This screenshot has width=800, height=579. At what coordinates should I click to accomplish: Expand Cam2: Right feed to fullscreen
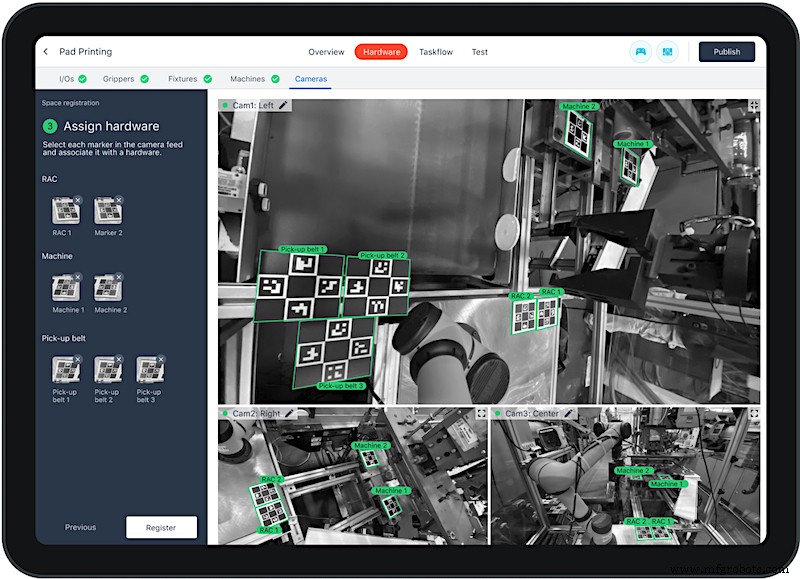(480, 413)
